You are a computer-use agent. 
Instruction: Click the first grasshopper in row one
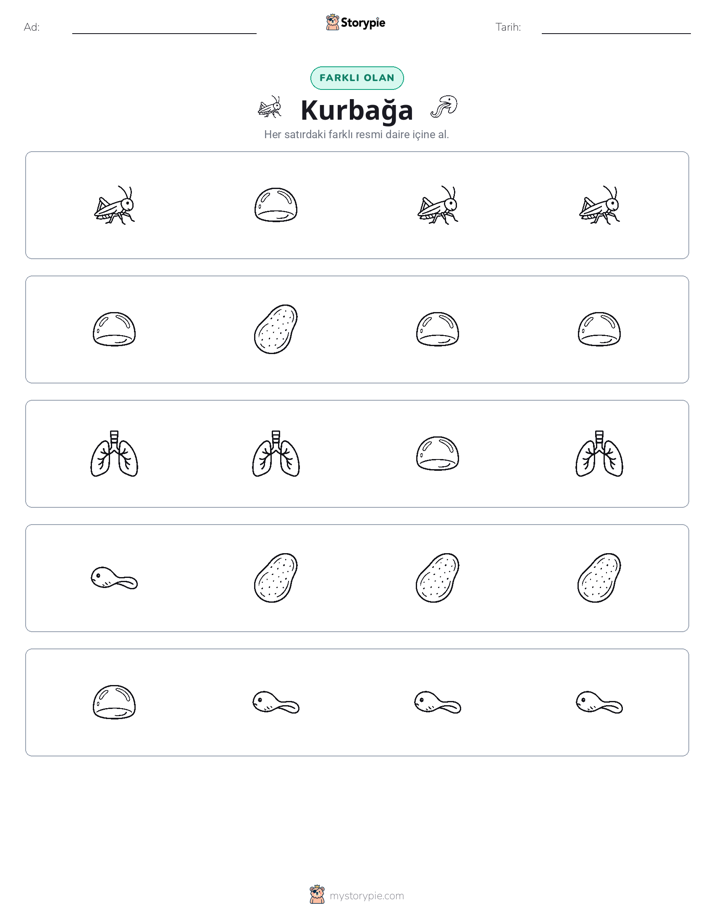[x=114, y=205]
